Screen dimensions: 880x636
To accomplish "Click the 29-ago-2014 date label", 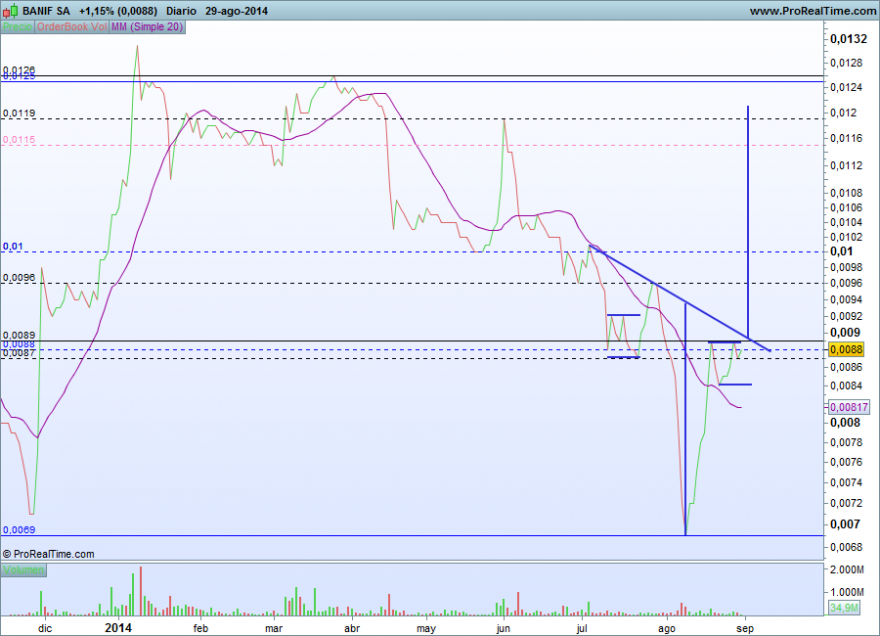I will (x=236, y=11).
